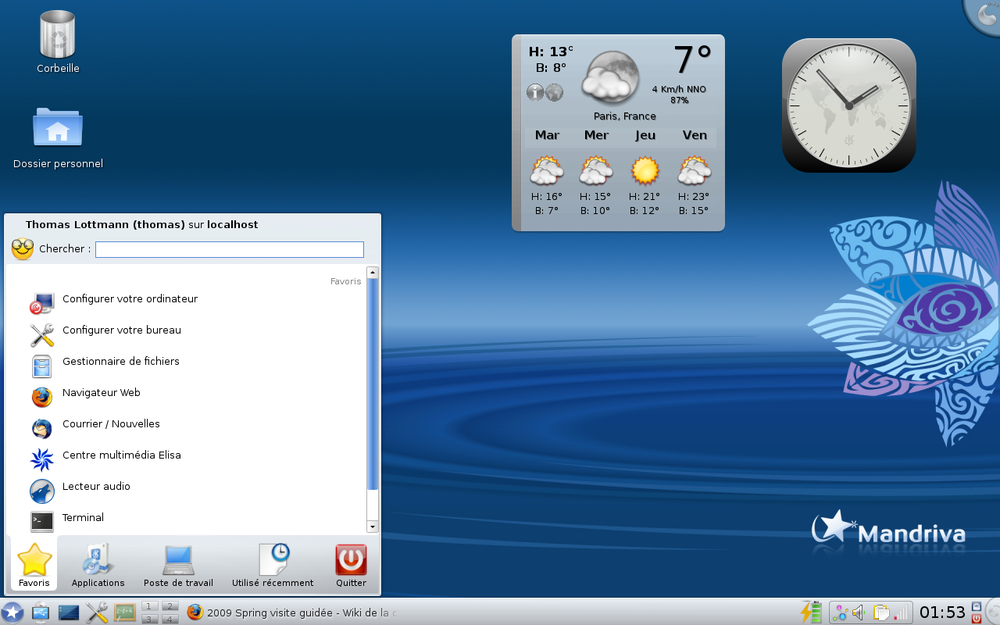Open Gestionnaire de fichiers entry
Screen dimensions: 1000x625
click(120, 361)
